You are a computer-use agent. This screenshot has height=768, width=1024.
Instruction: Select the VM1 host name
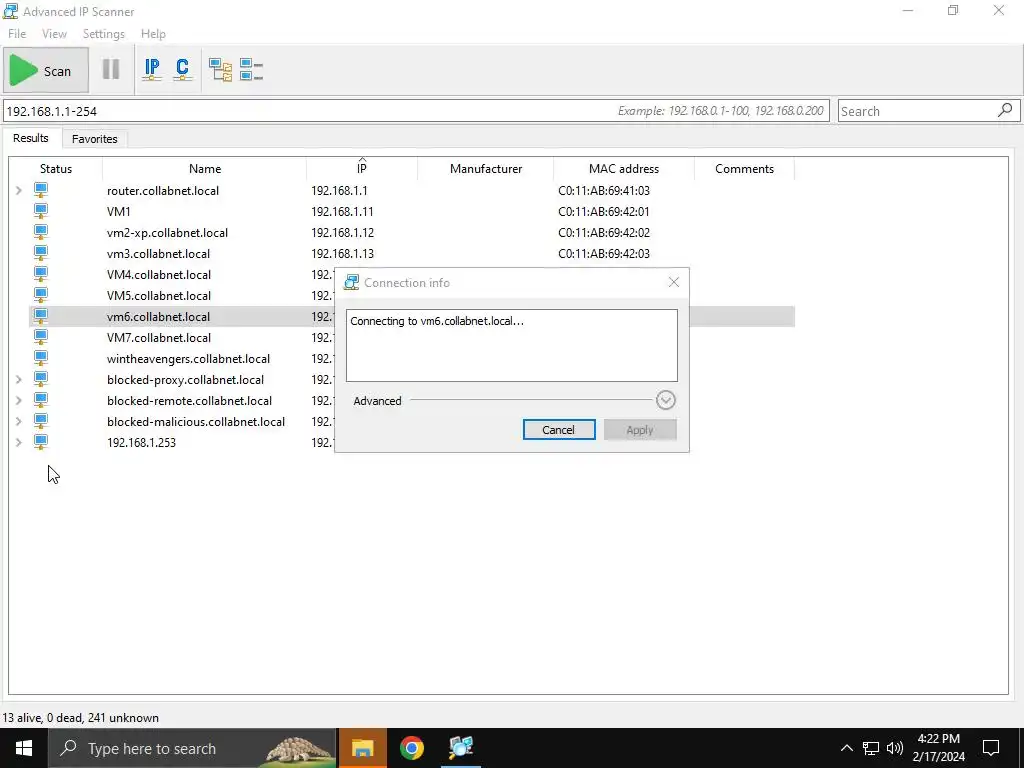[119, 212]
